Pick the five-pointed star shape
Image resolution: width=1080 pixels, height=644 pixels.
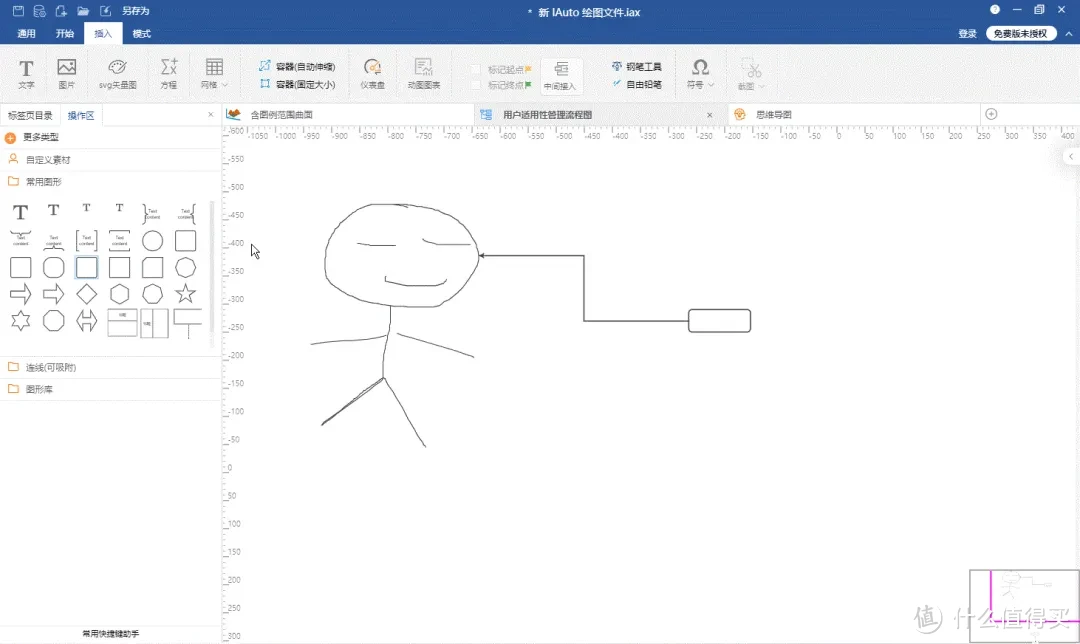click(185, 294)
